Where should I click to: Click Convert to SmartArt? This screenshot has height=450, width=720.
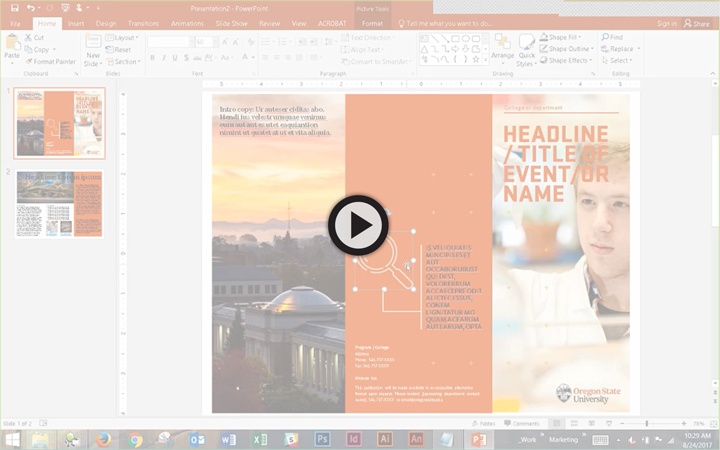(x=376, y=62)
